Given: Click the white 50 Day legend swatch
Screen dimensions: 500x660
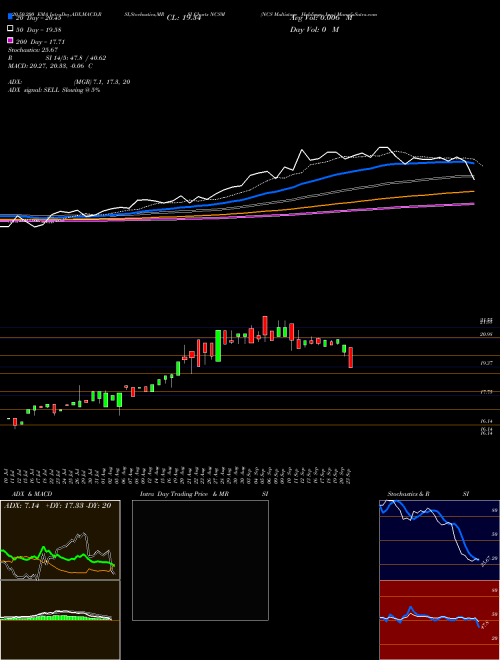Looking at the screenshot, I should click(x=11, y=29).
